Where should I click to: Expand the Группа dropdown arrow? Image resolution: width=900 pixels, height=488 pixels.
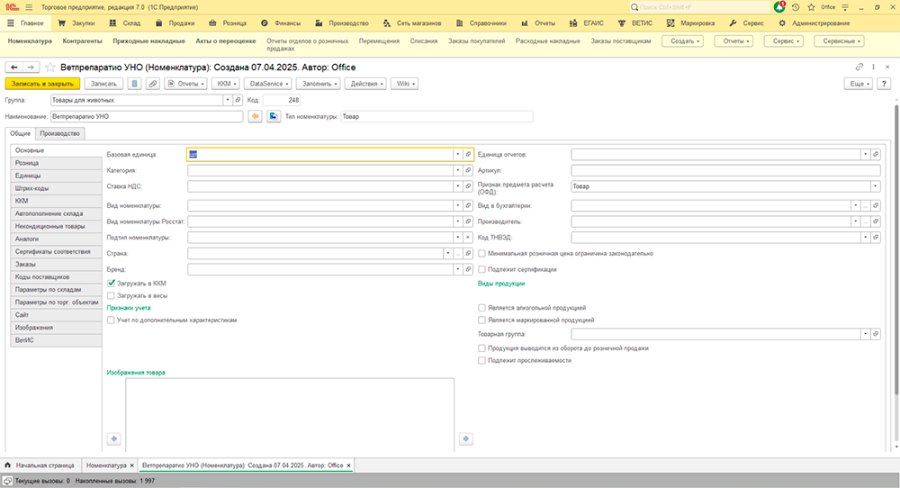click(227, 100)
